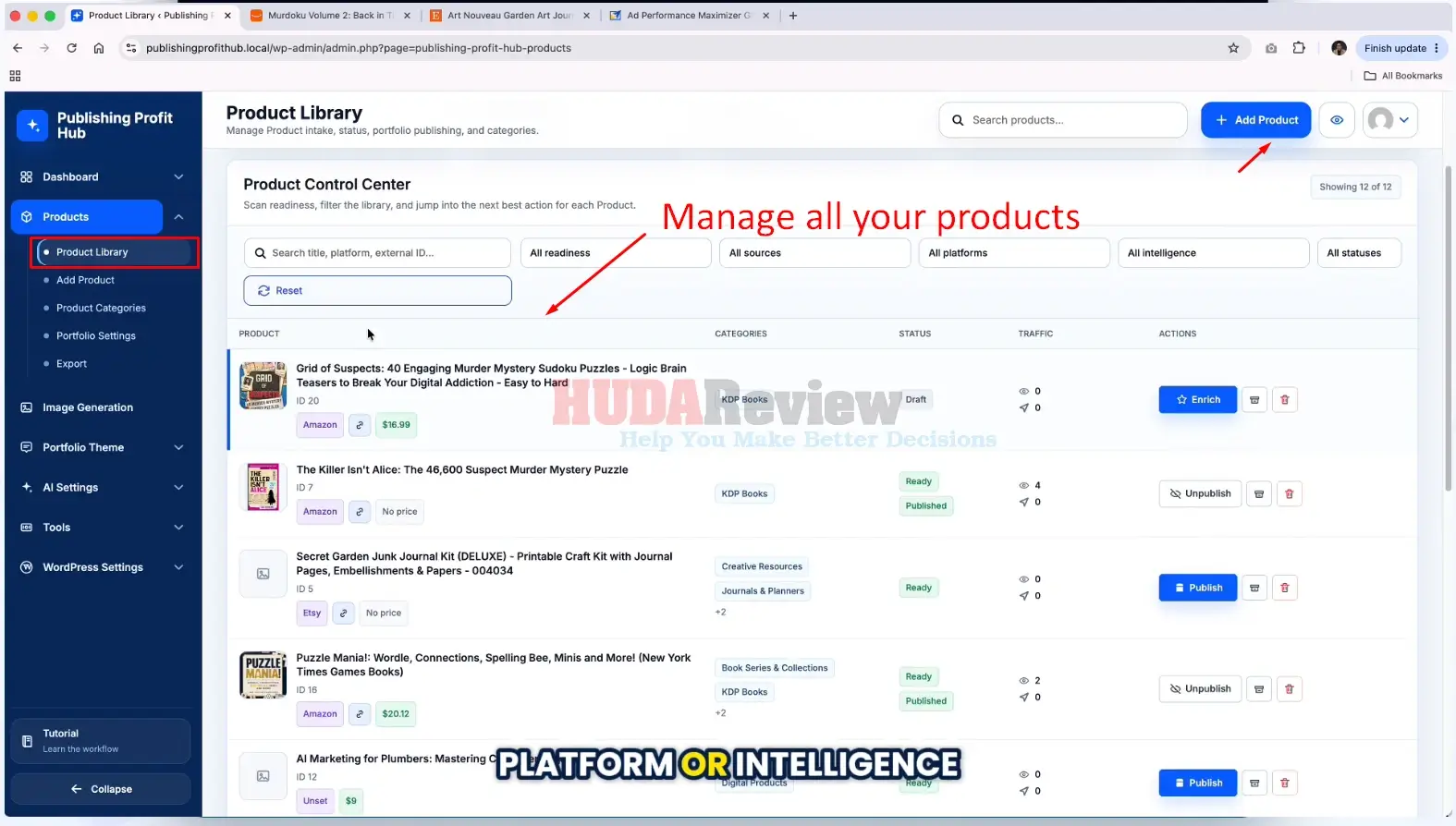Image resolution: width=1456 pixels, height=826 pixels.
Task: Click the Puzzle Mania cover thumbnail
Action: pos(263,675)
